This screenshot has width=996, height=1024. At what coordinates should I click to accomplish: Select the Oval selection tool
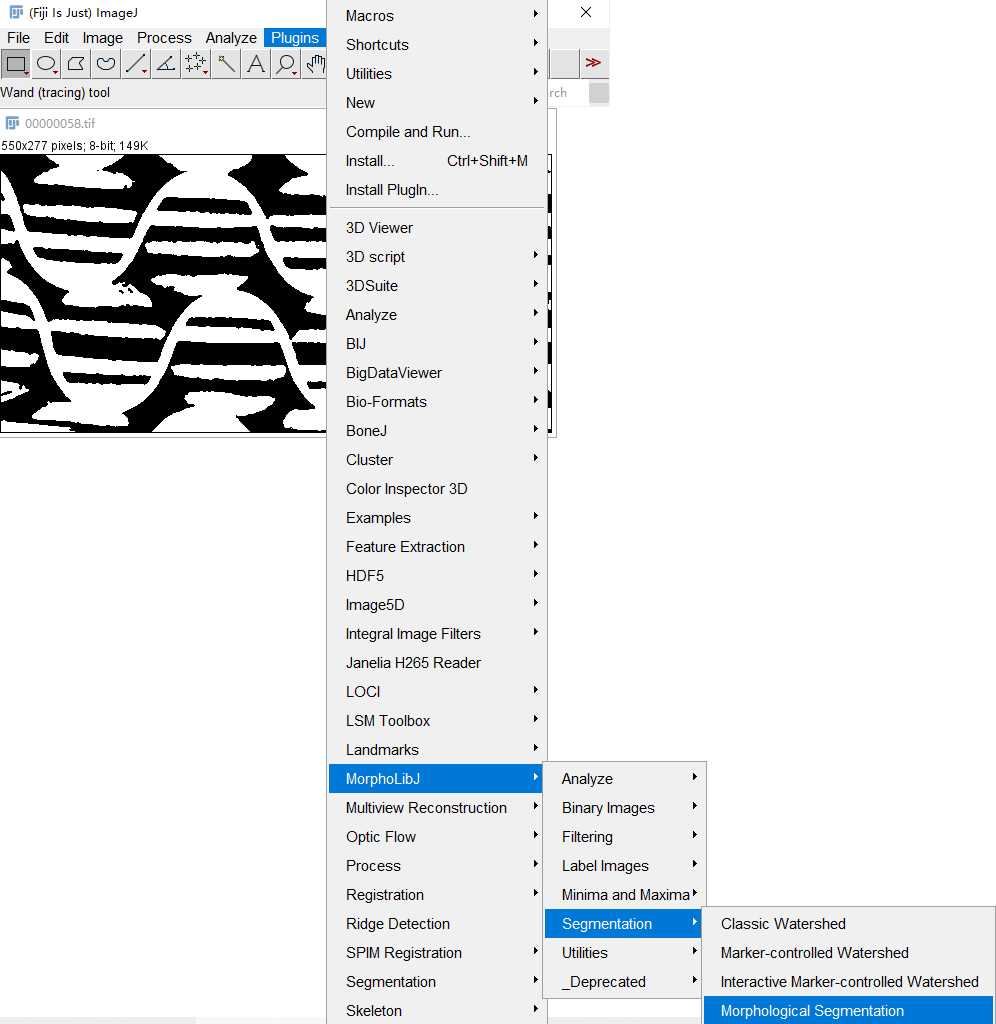(46, 64)
